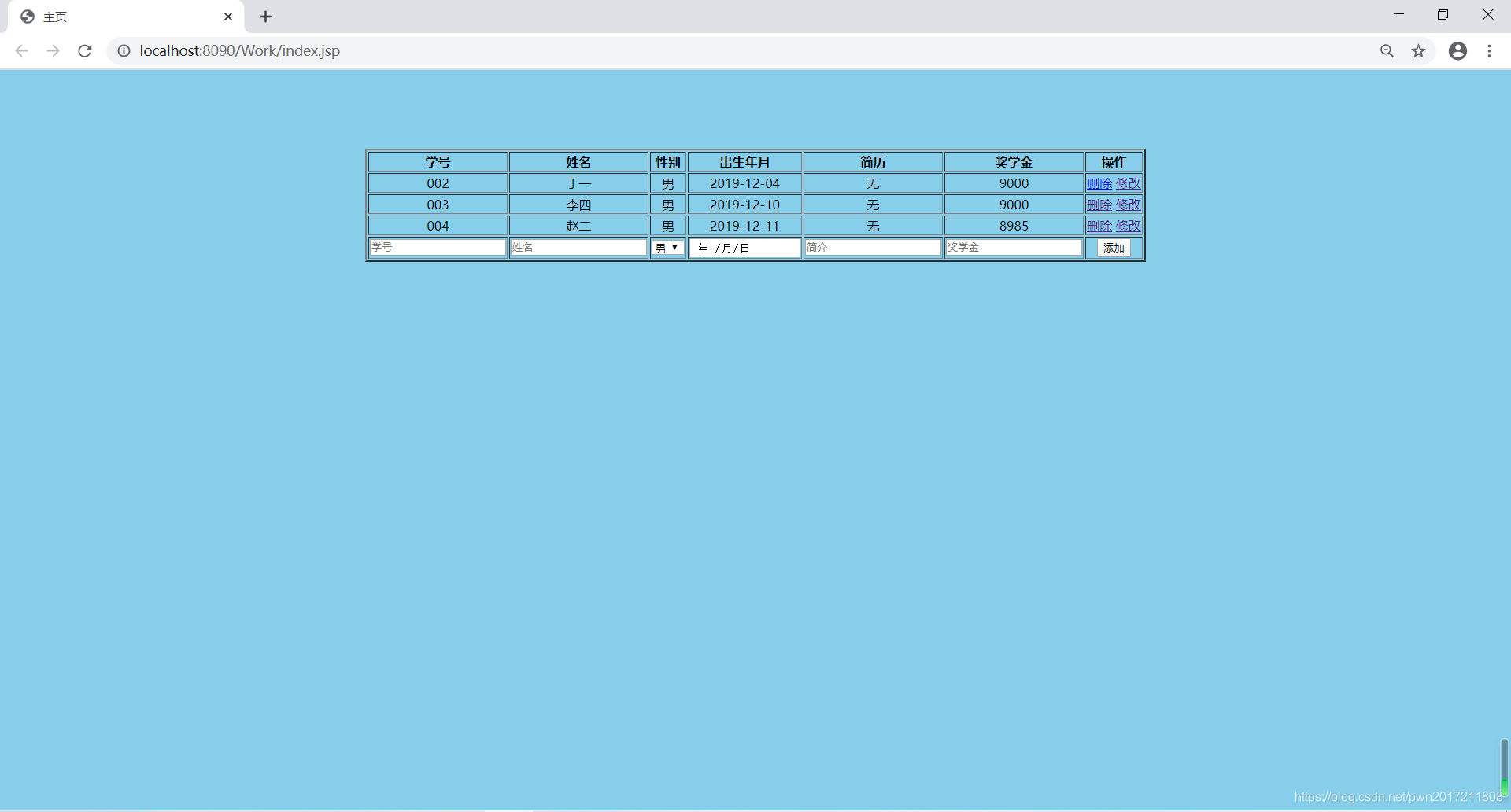
Task: Click the page vertical scrollbar thumb
Action: [x=1504, y=767]
